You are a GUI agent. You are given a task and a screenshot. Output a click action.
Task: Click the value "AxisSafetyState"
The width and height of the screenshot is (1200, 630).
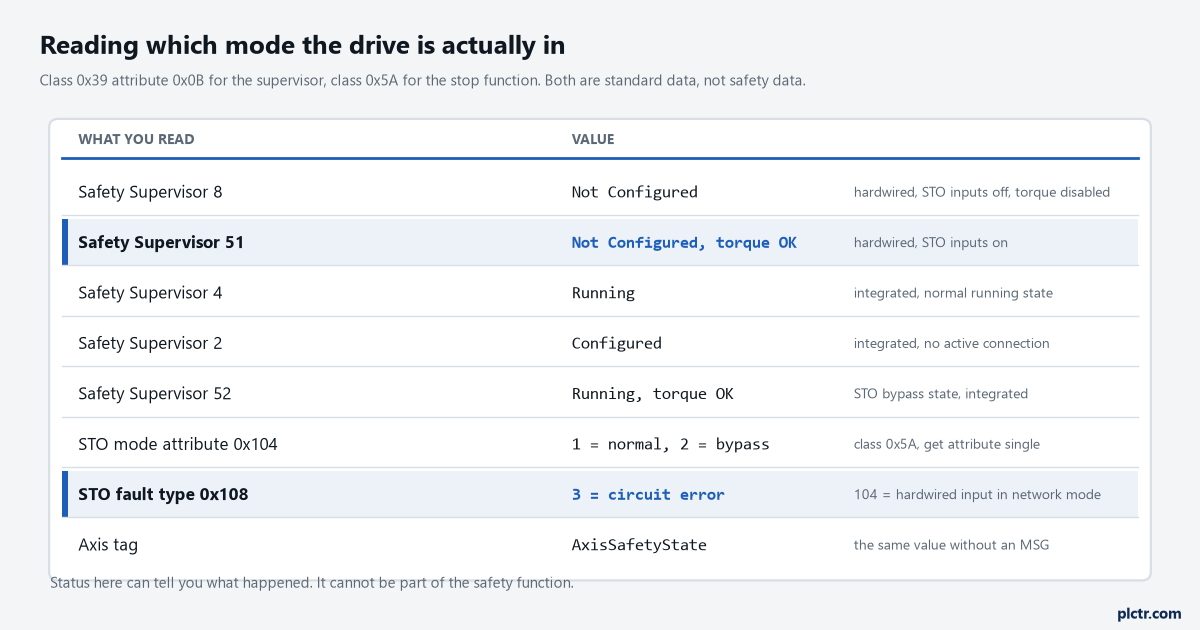(x=639, y=545)
